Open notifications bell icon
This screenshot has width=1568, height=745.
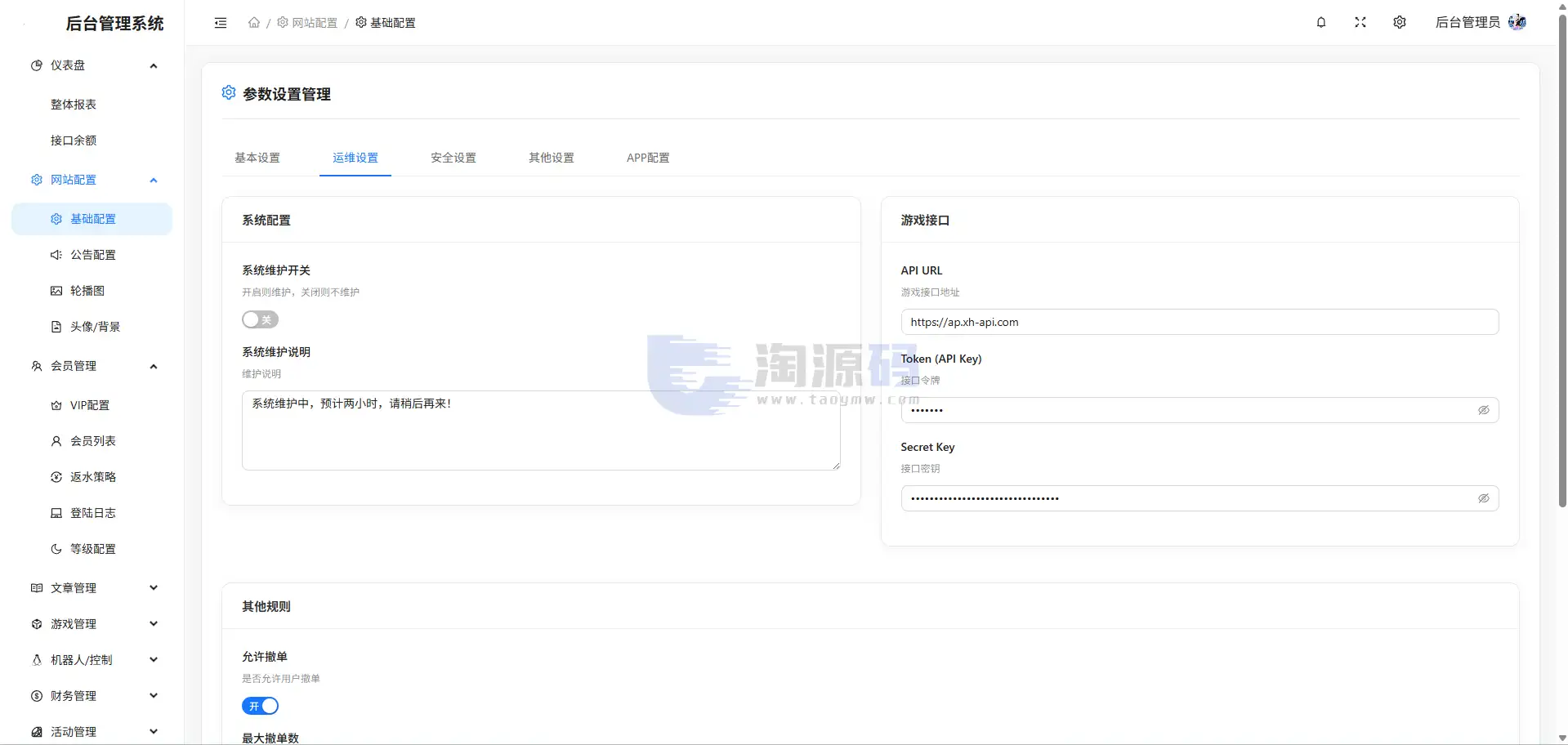pos(1321,22)
